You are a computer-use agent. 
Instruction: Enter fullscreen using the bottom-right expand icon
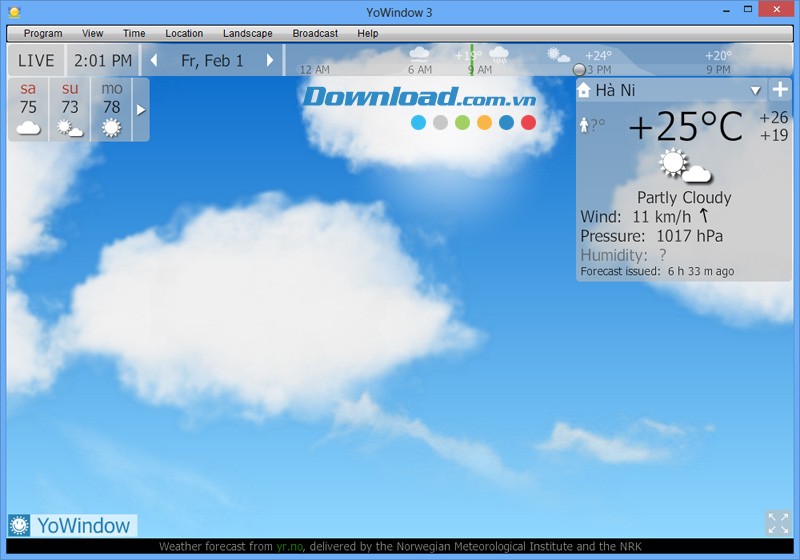pos(778,523)
